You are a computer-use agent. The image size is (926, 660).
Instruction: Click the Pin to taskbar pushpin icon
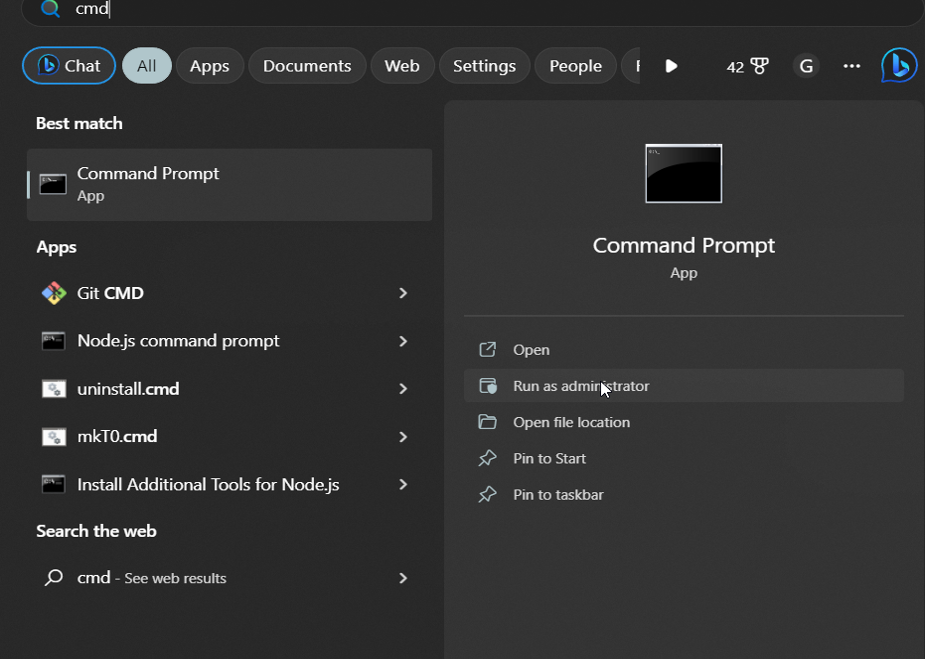pyautogui.click(x=487, y=494)
